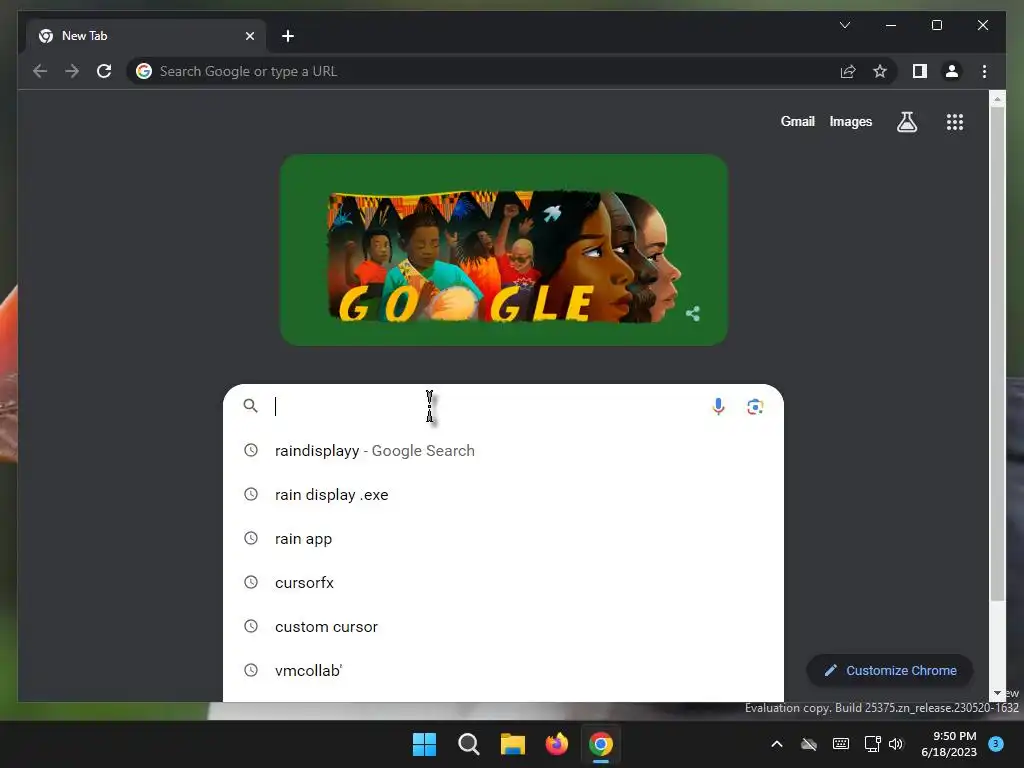Start voice search with the microphone

click(x=718, y=406)
